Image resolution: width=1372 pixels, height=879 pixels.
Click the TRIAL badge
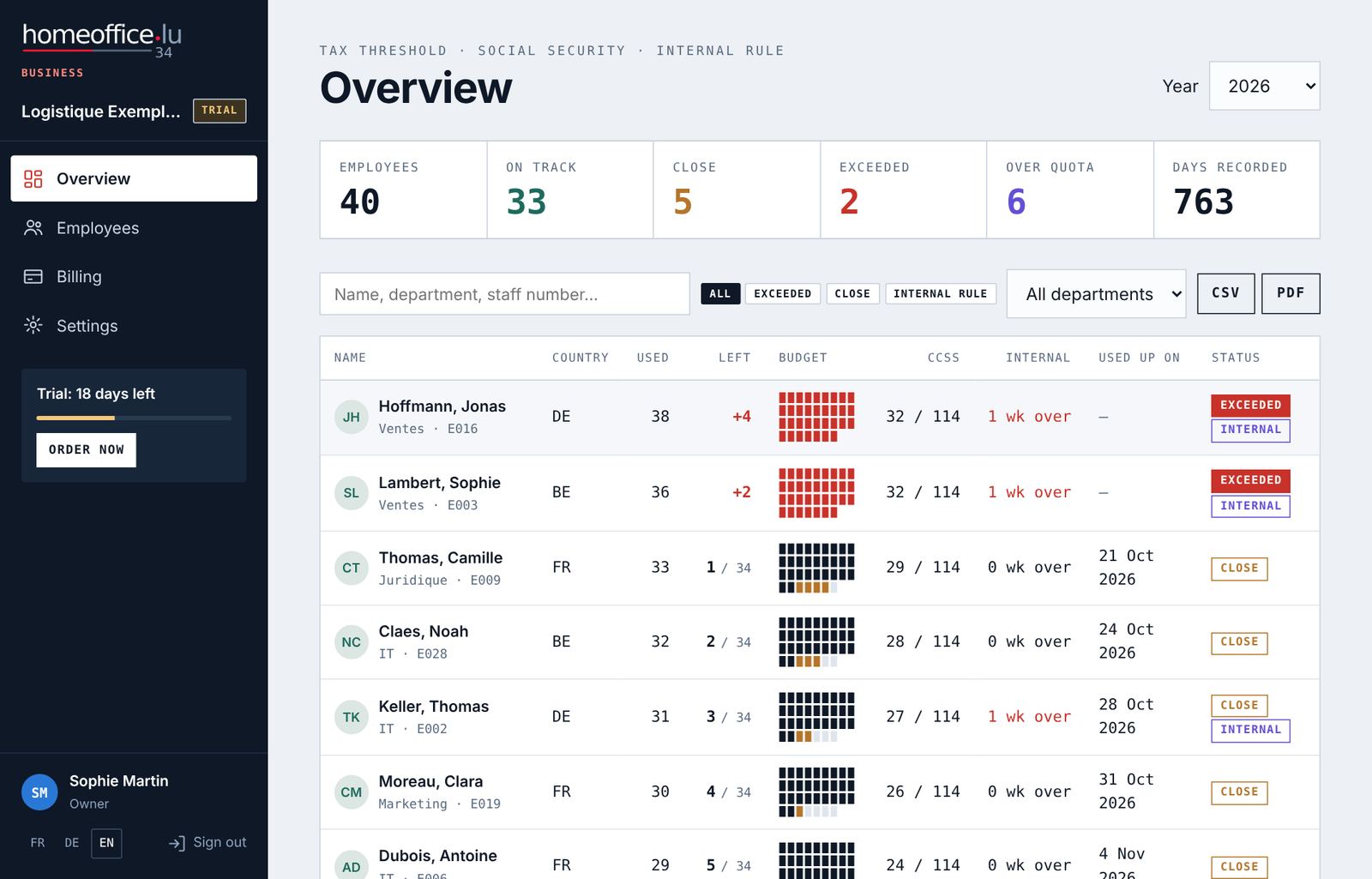pos(220,111)
